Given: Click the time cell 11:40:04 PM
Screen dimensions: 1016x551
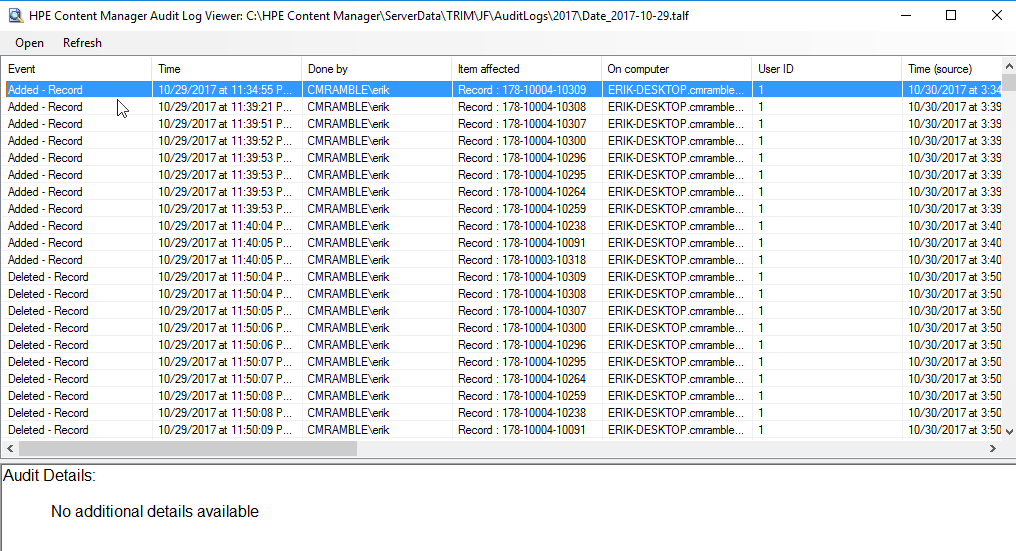Looking at the screenshot, I should tap(225, 226).
